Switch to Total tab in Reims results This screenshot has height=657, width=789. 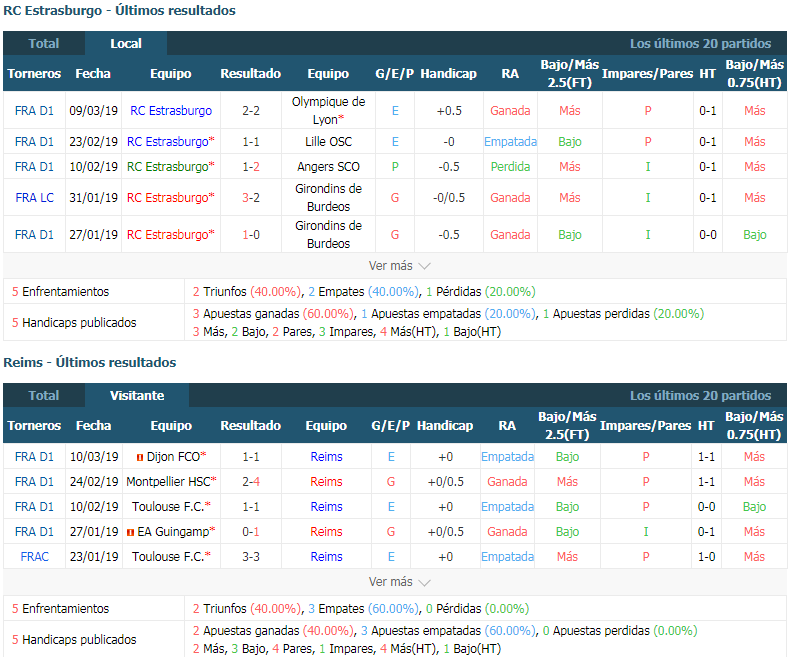tap(44, 395)
